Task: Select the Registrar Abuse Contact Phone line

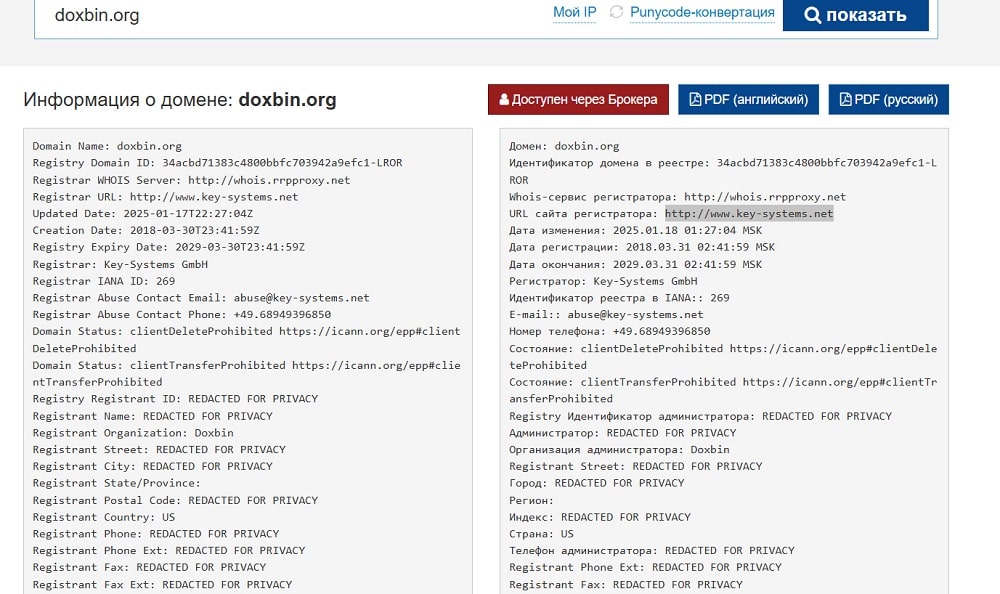Action: [182, 315]
